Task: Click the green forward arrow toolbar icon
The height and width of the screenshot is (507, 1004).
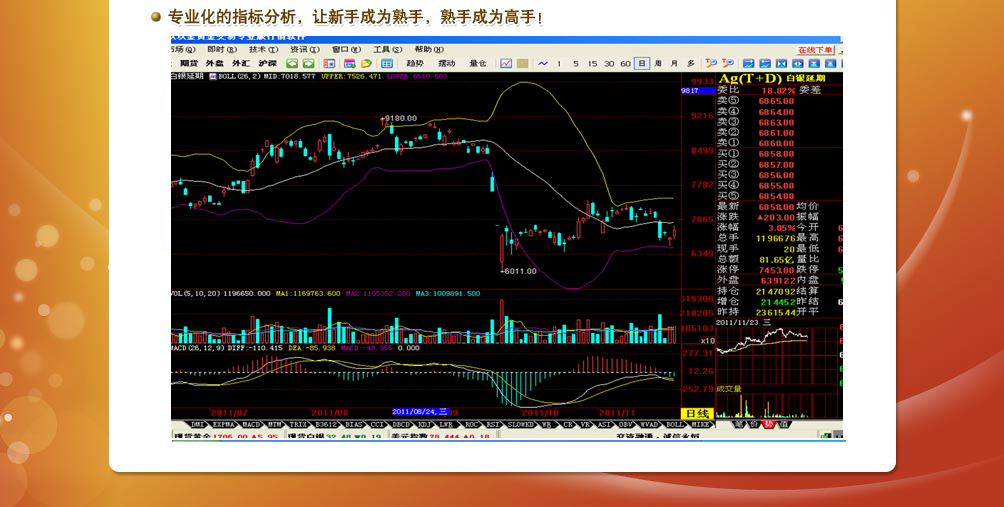Action: click(x=308, y=64)
